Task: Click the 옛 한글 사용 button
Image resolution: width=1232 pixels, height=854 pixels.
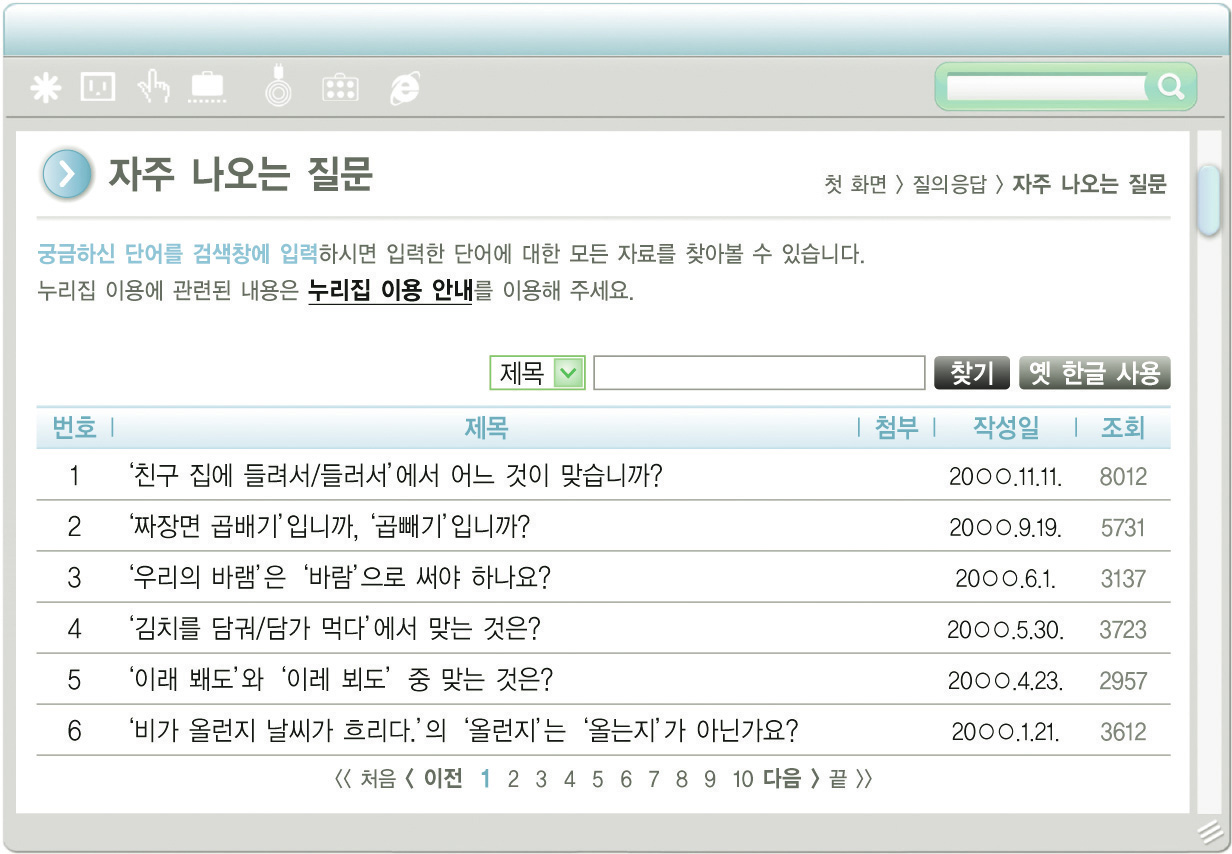Action: point(1094,374)
